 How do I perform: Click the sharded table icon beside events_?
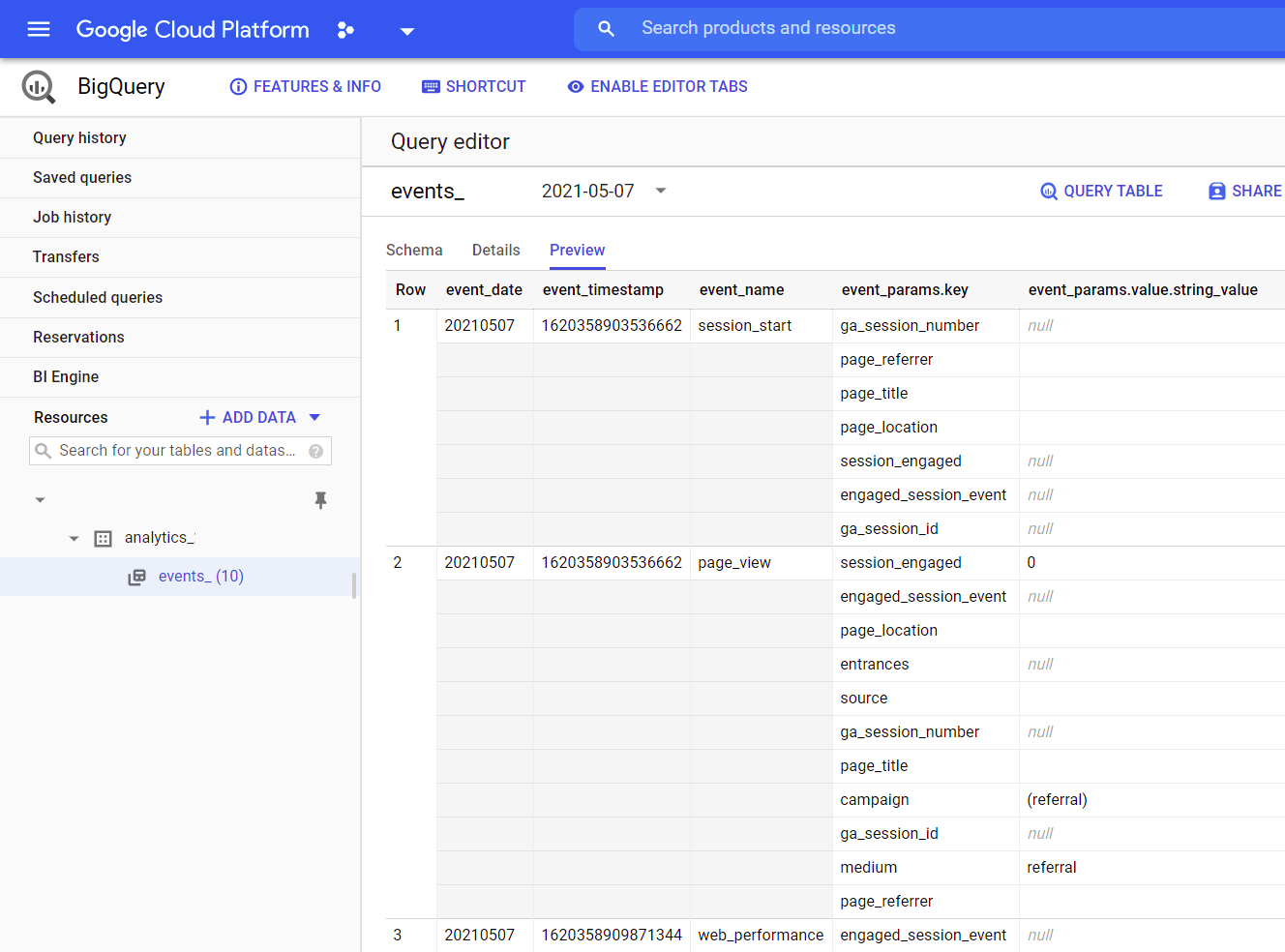pyautogui.click(x=136, y=578)
